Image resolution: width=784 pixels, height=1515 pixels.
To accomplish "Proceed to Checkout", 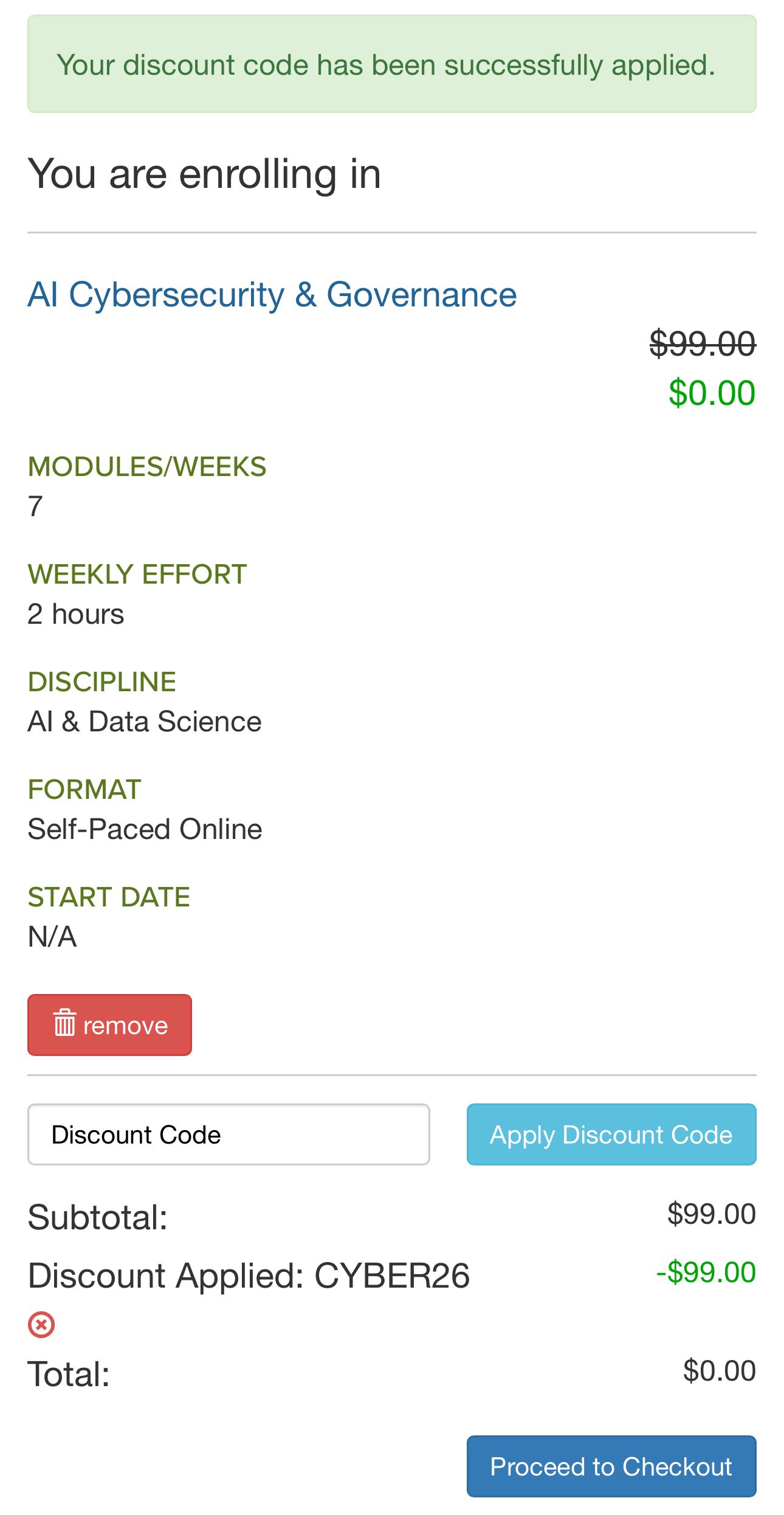I will coord(611,1466).
